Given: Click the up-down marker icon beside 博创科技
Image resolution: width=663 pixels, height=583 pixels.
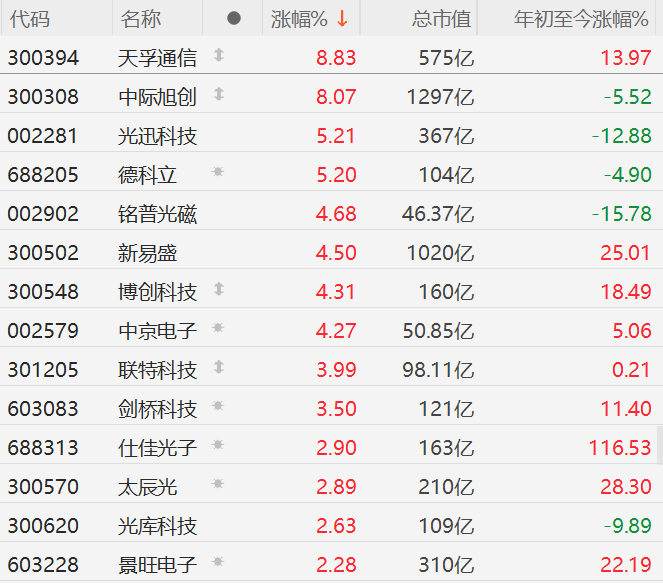Looking at the screenshot, I should point(219,289).
